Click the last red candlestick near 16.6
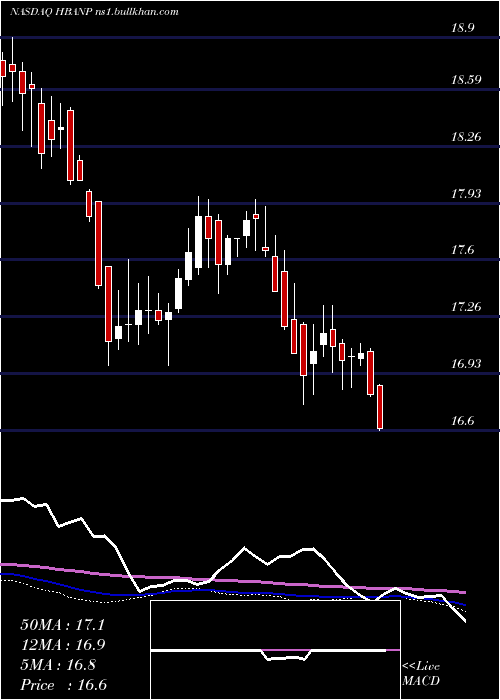 point(380,407)
